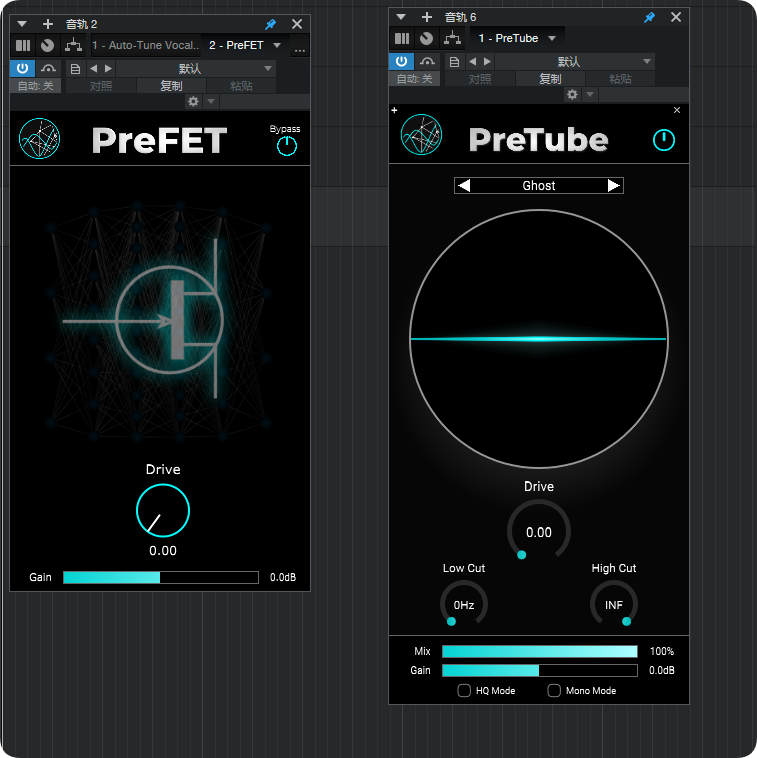Viewport: 757px width, 758px height.
Task: Open 音轨 2 window menu triangle
Action: pos(22,24)
